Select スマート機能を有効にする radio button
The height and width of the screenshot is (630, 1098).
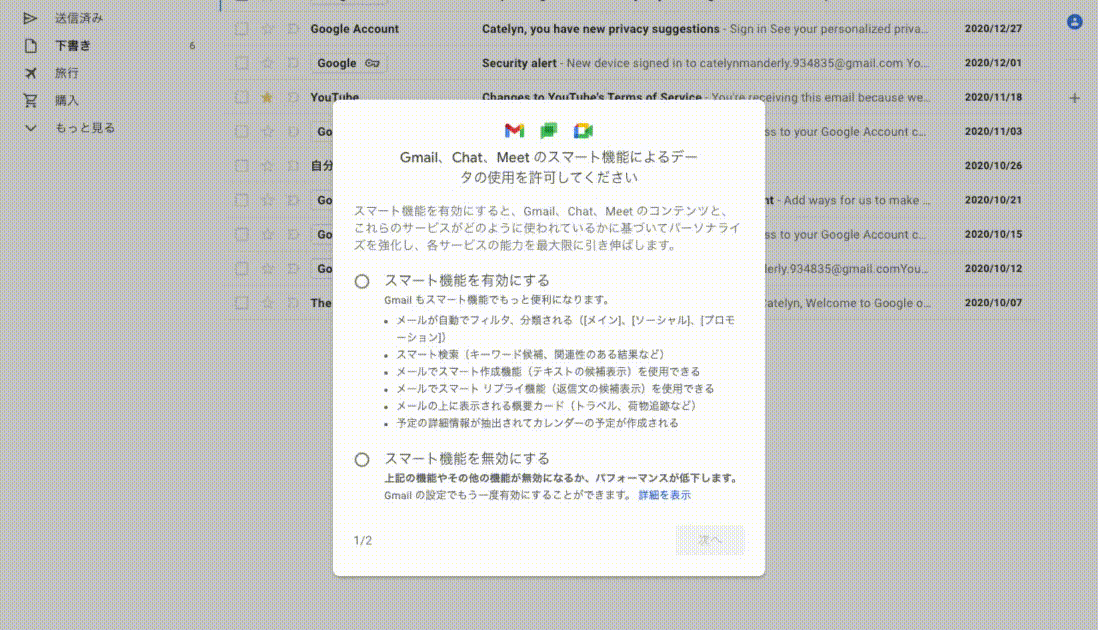pos(362,281)
